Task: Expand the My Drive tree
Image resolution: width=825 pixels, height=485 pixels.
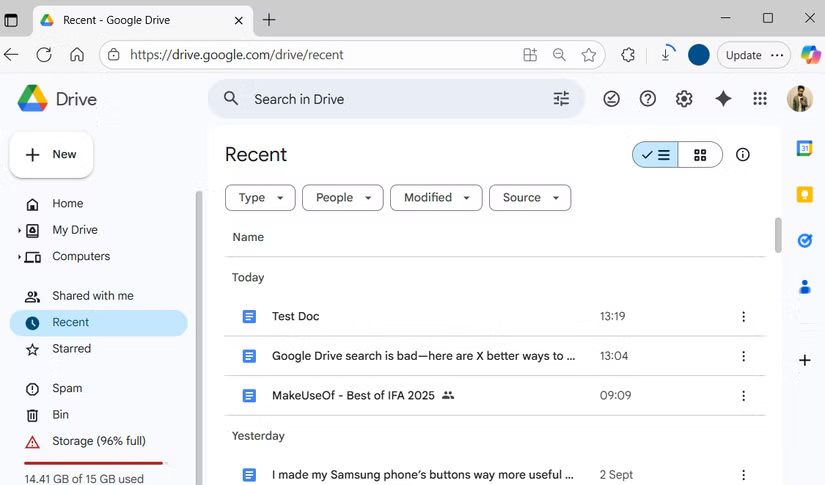Action: click(x=19, y=231)
